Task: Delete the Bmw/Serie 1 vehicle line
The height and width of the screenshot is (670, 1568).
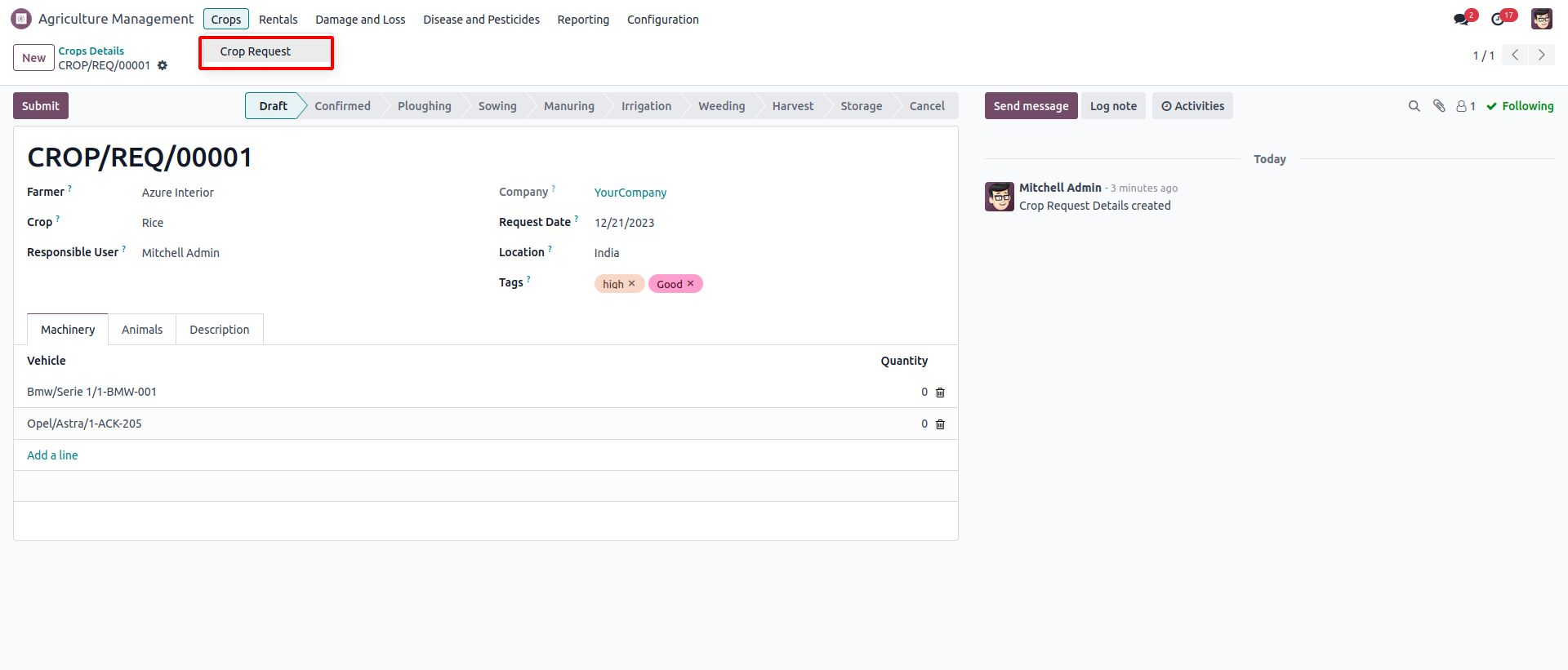Action: point(940,393)
